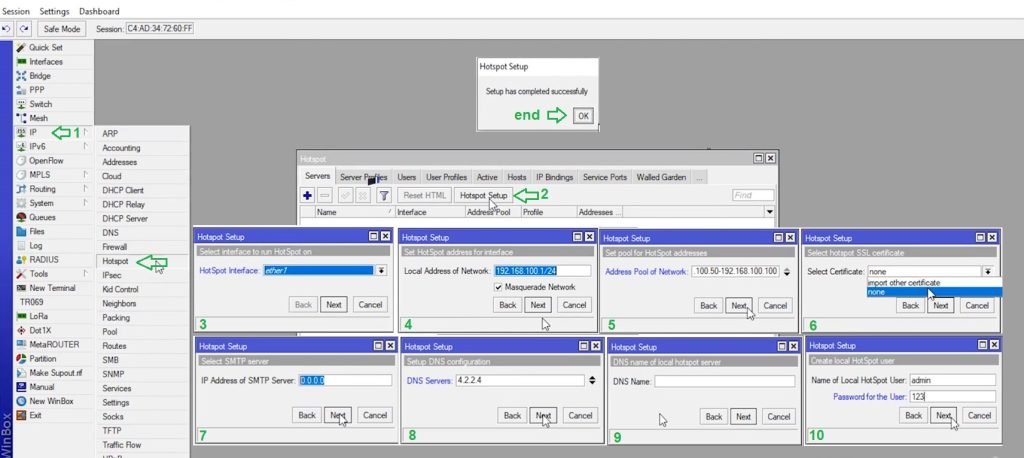Viewport: 1024px width, 458px height.
Task: Toggle the Safe Mode button
Action: pos(62,29)
